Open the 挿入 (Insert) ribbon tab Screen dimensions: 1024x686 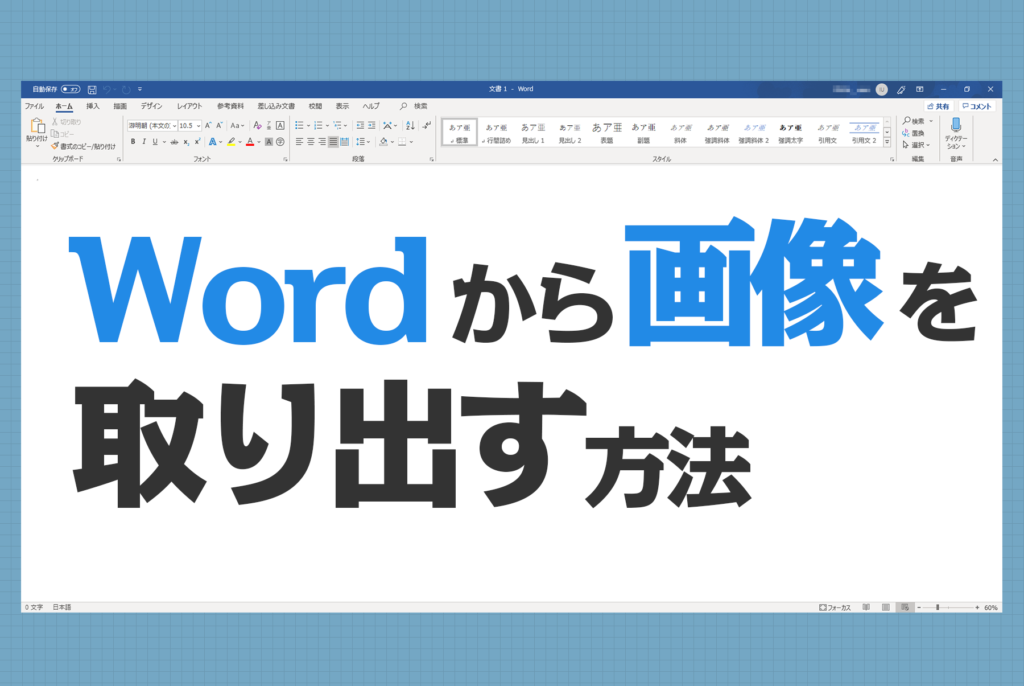coord(93,106)
